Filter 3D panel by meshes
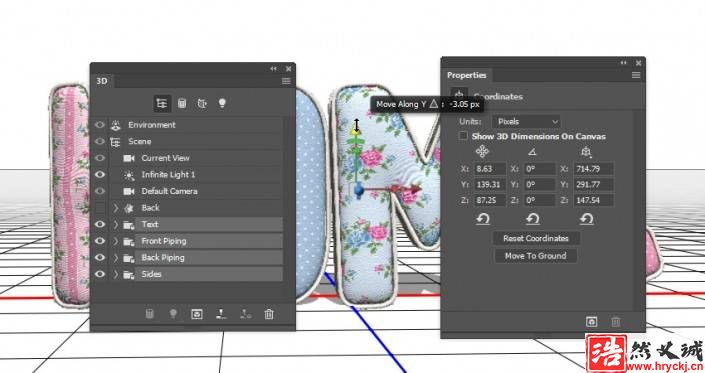 click(x=182, y=103)
